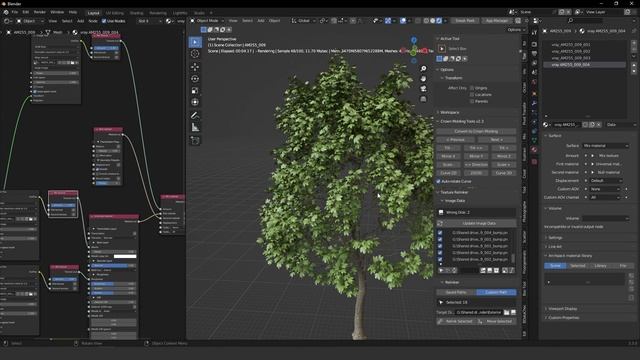Image resolution: width=640 pixels, height=360 pixels.
Task: Toggle the Use Nodes checkbox
Action: (x=104, y=21)
